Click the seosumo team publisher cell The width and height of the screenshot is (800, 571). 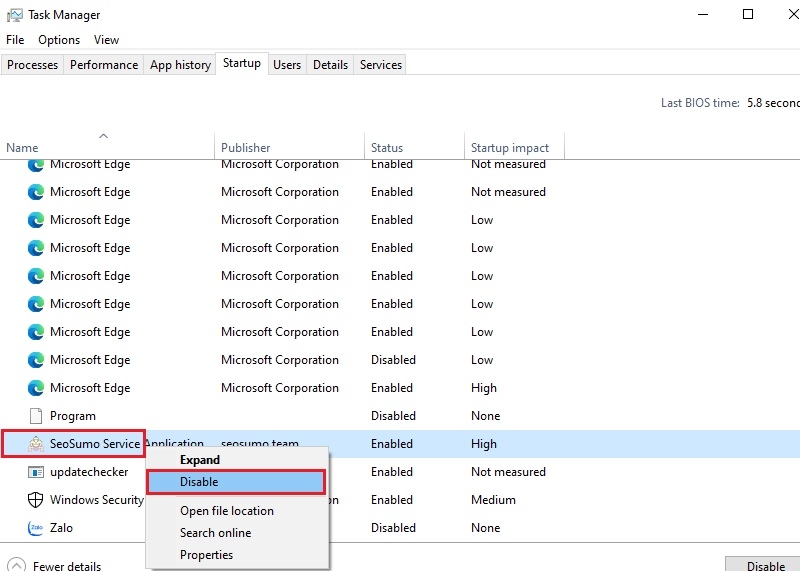point(260,443)
